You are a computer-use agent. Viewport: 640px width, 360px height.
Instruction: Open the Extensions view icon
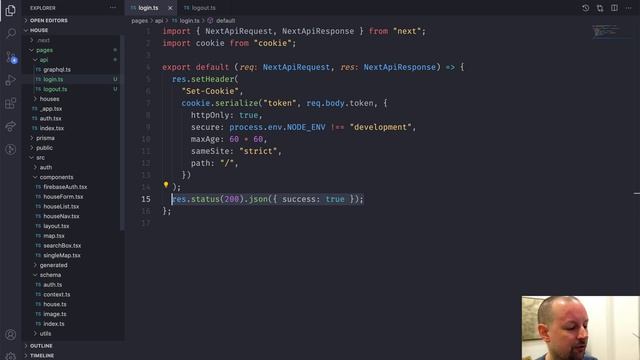tap(11, 103)
